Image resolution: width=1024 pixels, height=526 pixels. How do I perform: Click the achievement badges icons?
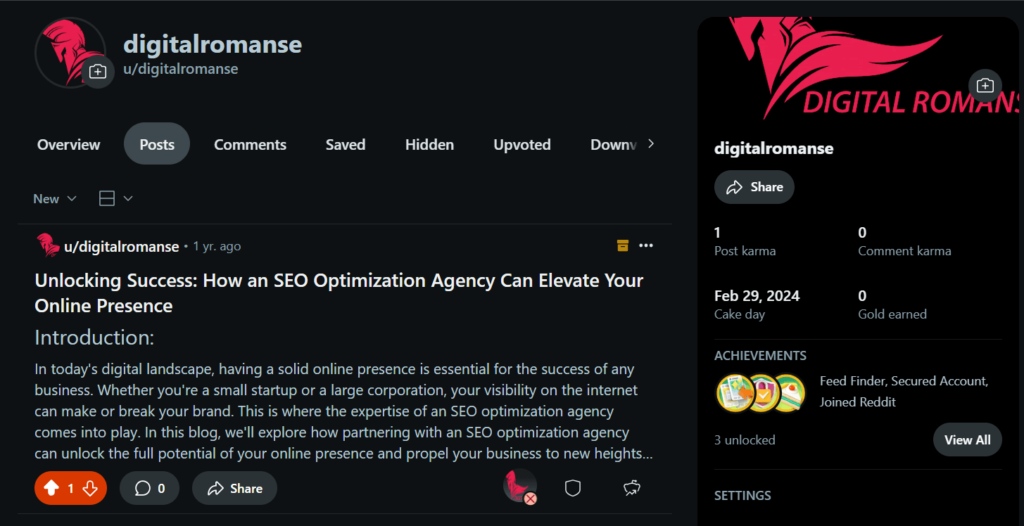click(761, 393)
